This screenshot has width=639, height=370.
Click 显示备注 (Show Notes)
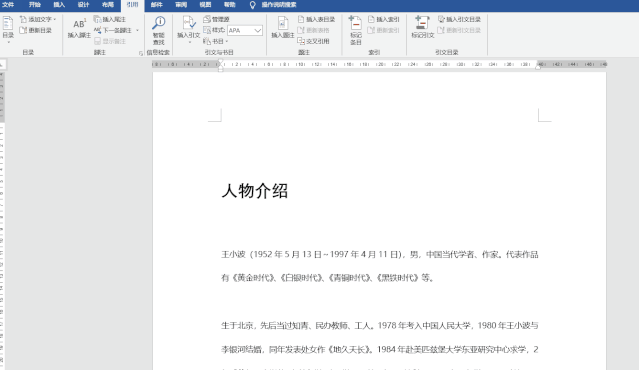(110, 41)
